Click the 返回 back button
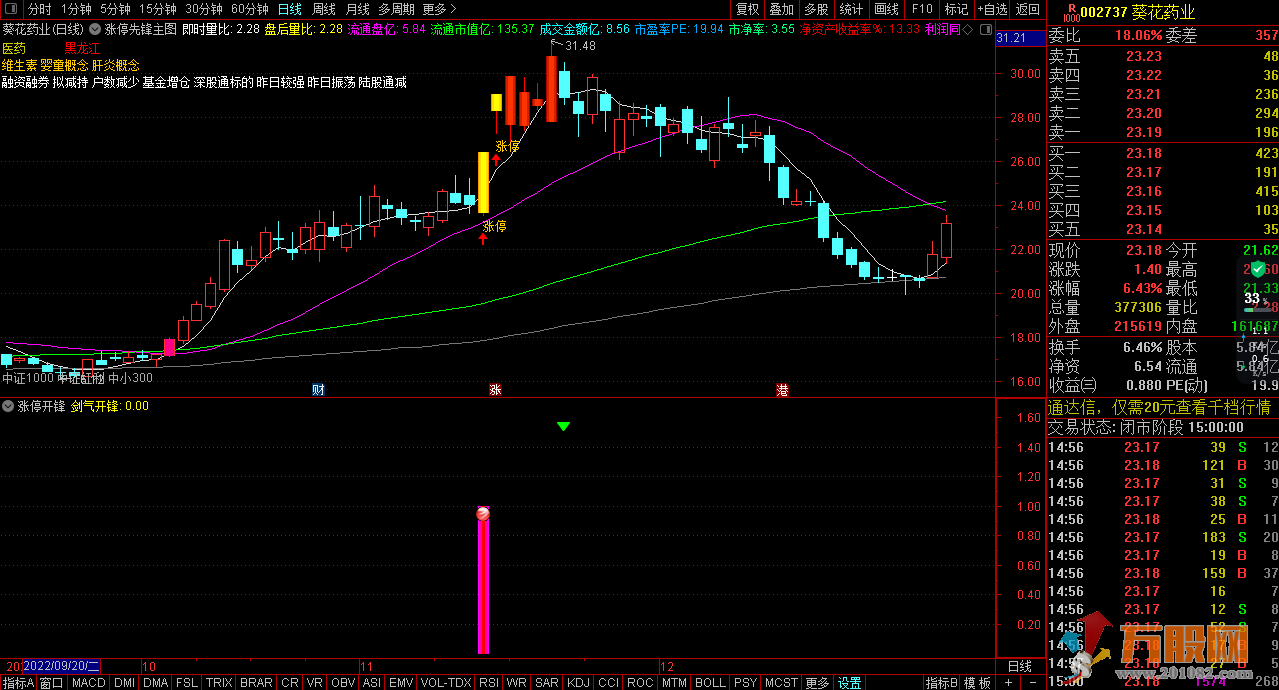 [1028, 9]
